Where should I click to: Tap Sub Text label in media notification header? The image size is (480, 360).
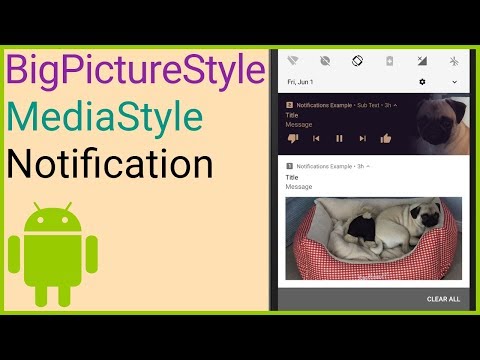[368, 105]
